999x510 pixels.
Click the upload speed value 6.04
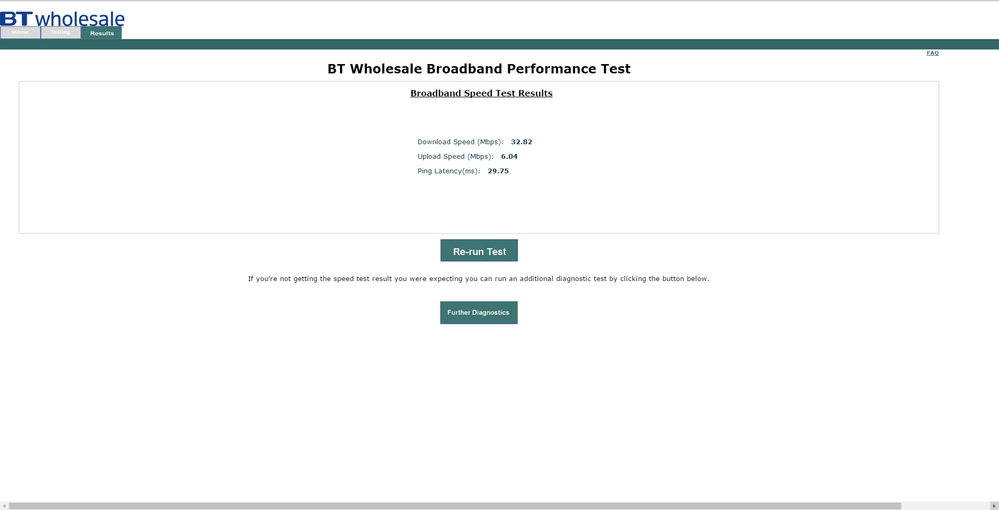(509, 156)
